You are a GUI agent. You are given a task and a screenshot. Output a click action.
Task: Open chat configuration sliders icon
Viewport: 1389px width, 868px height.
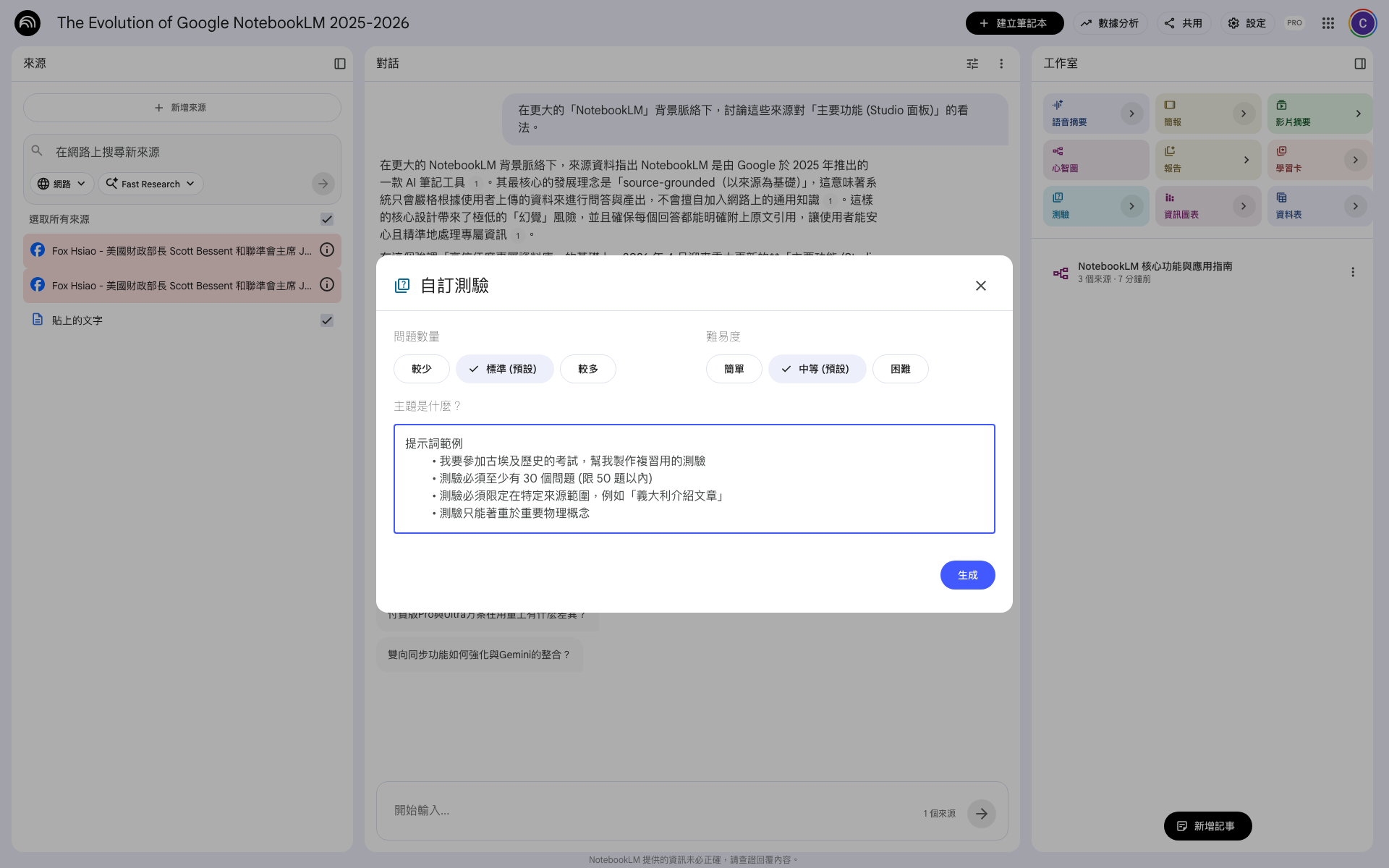972,64
